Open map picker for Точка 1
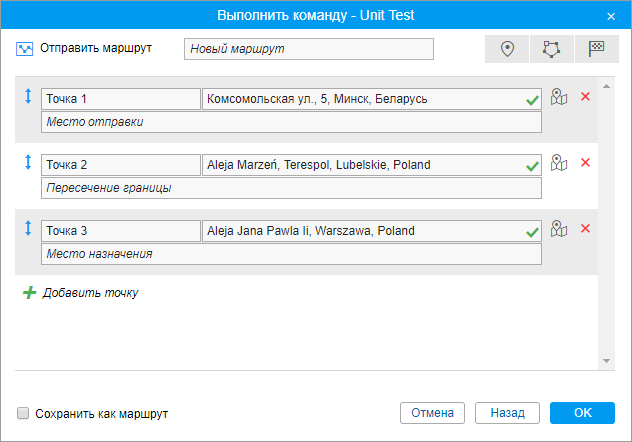The height and width of the screenshot is (442, 632). click(560, 97)
